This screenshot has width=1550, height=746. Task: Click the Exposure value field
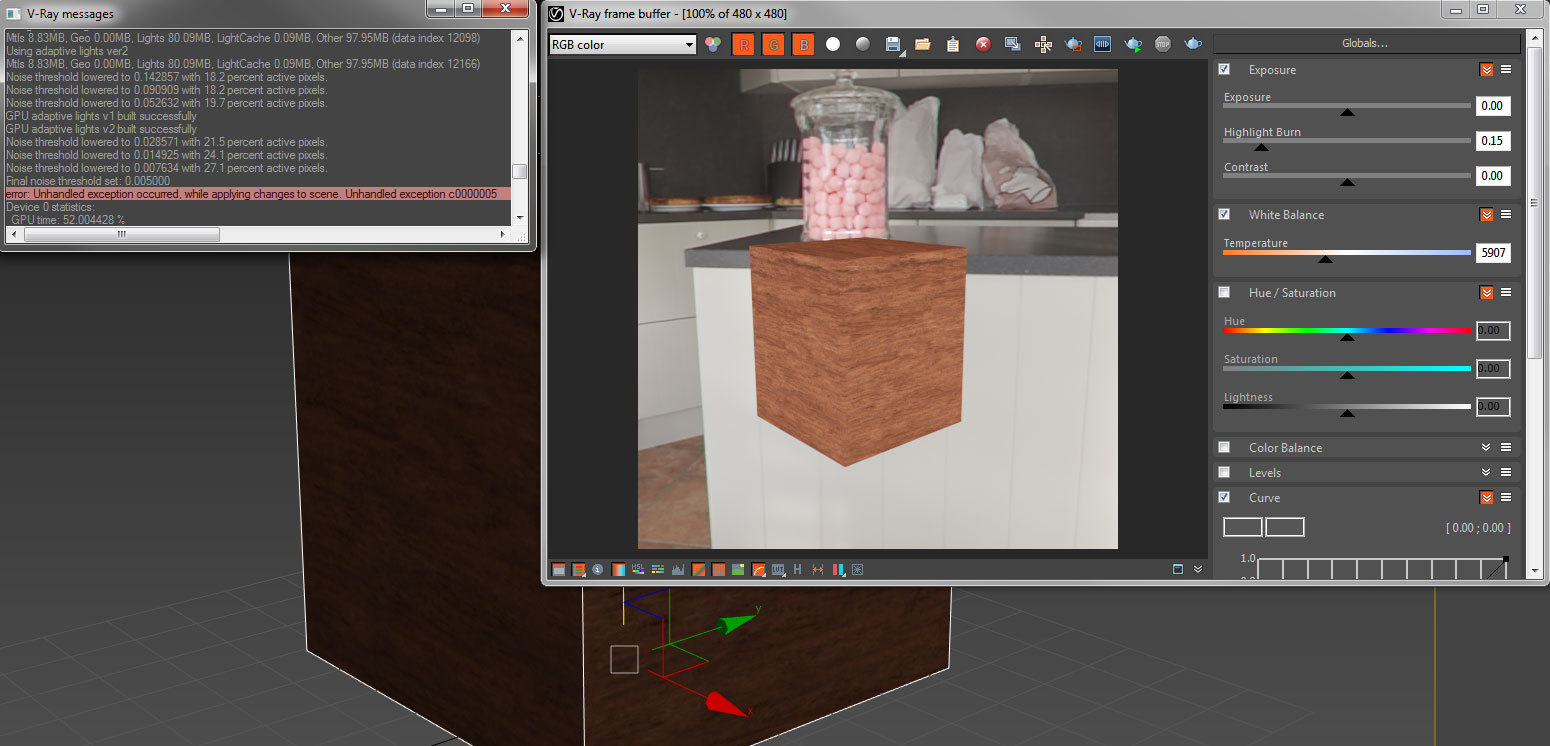[1492, 105]
